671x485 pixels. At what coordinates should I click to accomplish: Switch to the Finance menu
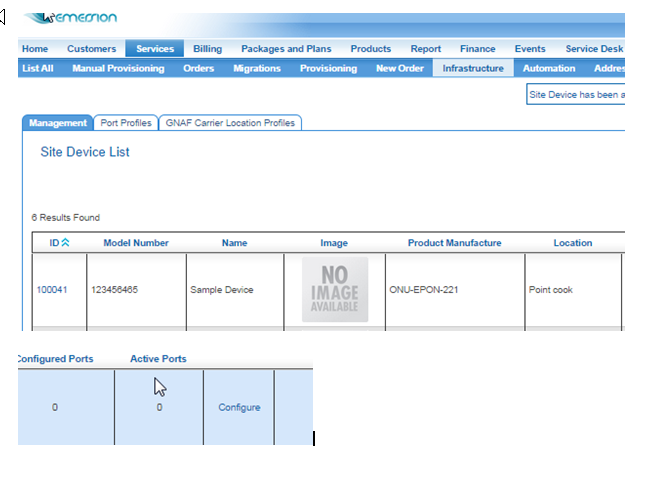click(477, 49)
